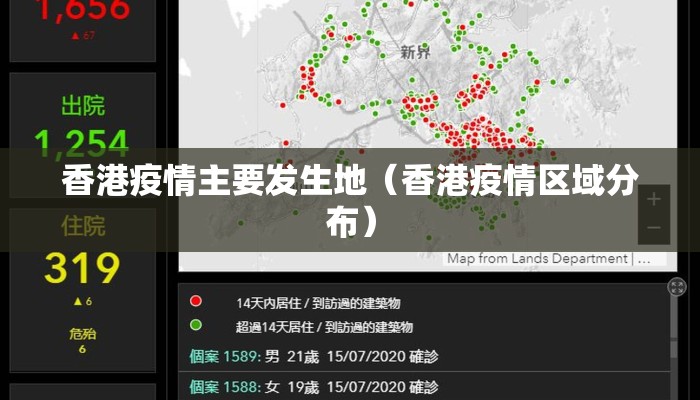The width and height of the screenshot is (700, 400).
Task: Click the map zoom out minus button
Action: pyautogui.click(x=654, y=228)
